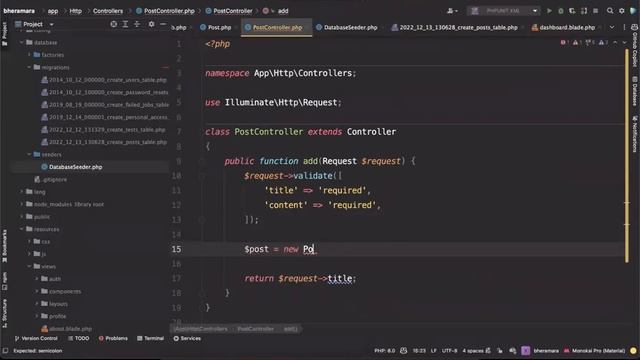
Task: Expand all icon in the Project panel header
Action: coord(125,24)
